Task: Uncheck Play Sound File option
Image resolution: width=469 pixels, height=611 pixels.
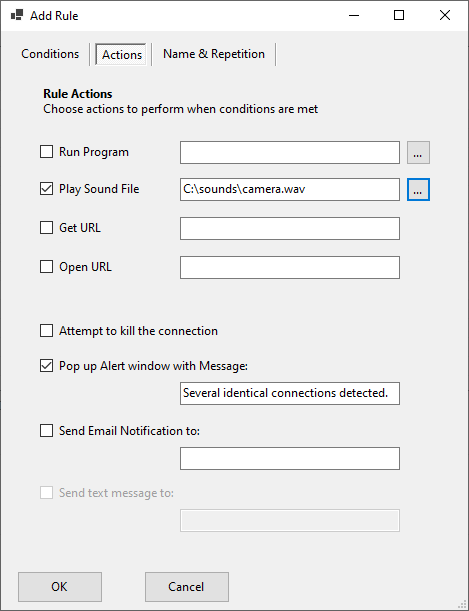Action: (46, 189)
